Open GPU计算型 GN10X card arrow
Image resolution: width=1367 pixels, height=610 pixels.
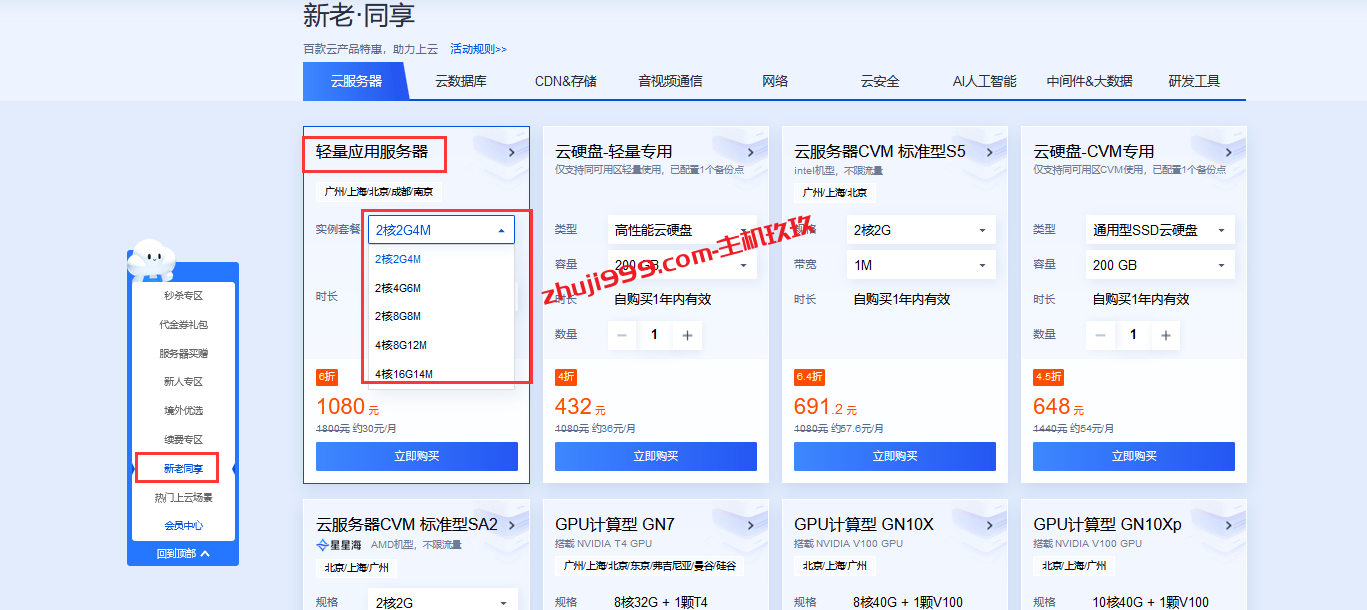click(x=989, y=525)
